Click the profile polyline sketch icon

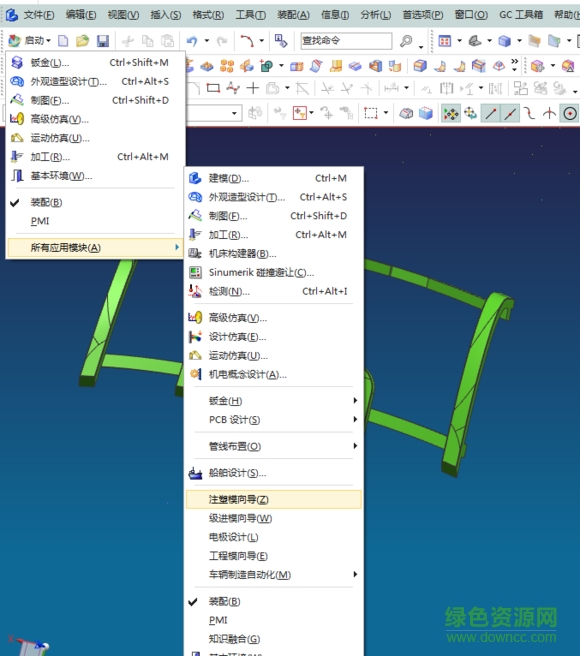(233, 88)
